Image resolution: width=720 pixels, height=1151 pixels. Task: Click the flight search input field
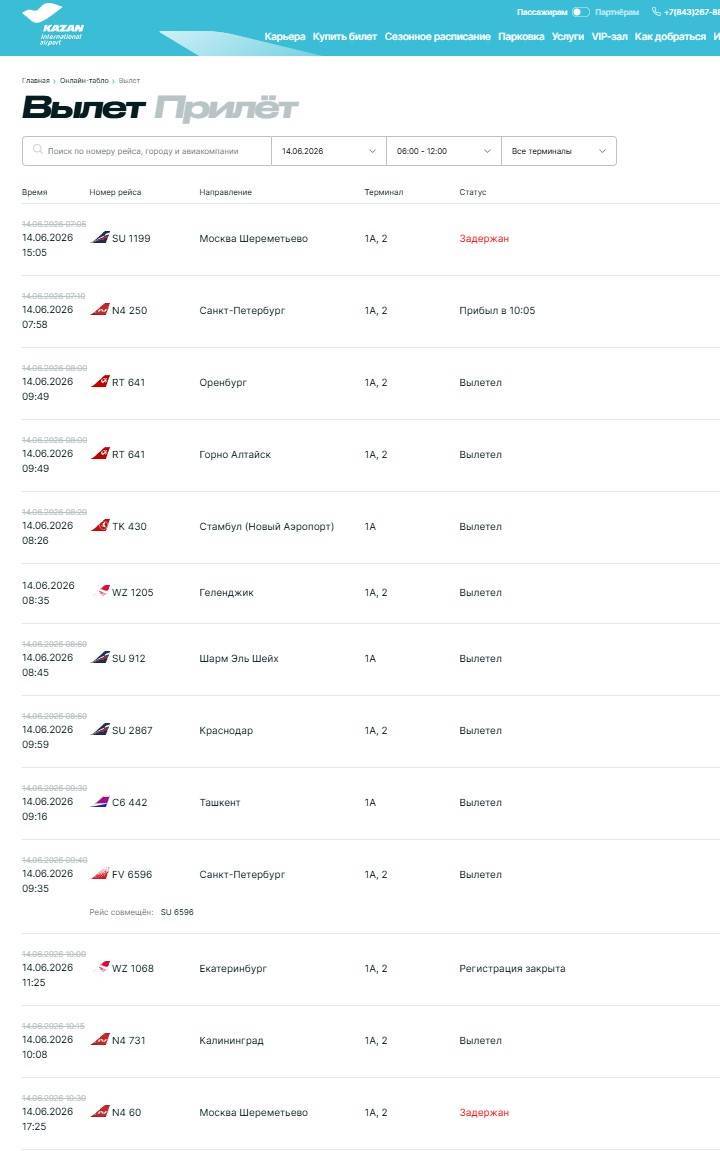pos(147,151)
